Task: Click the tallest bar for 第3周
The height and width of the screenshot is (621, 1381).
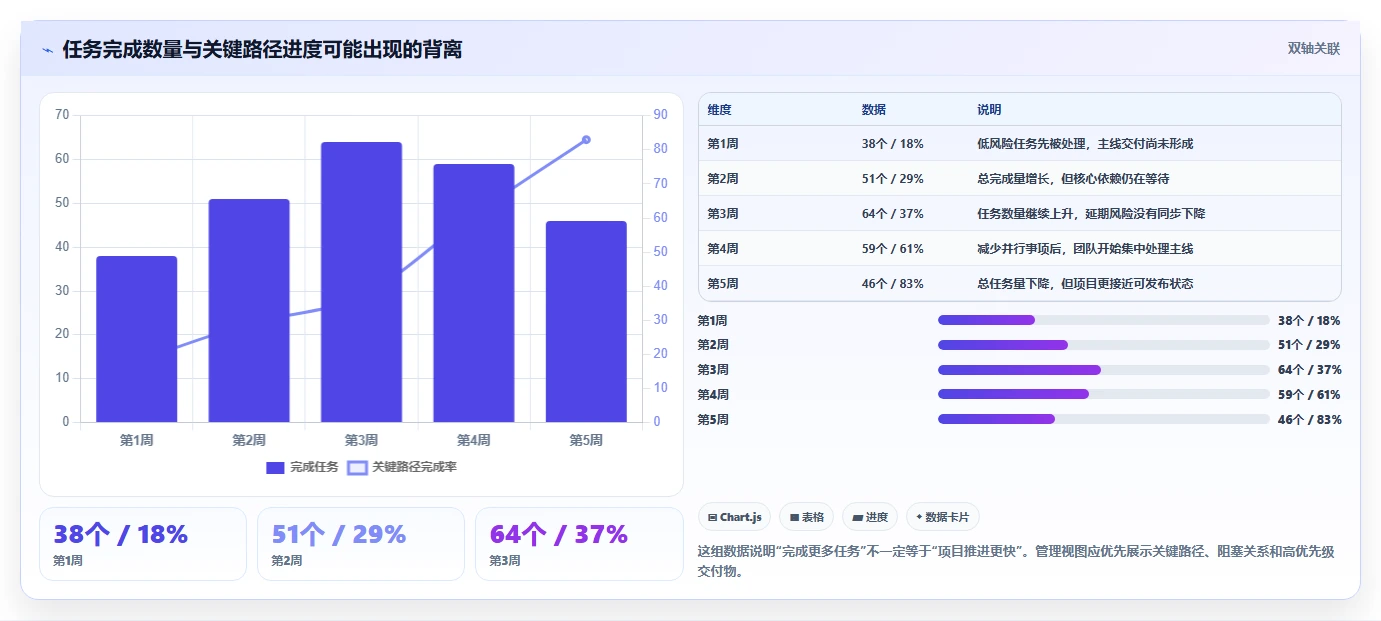Action: 361,282
